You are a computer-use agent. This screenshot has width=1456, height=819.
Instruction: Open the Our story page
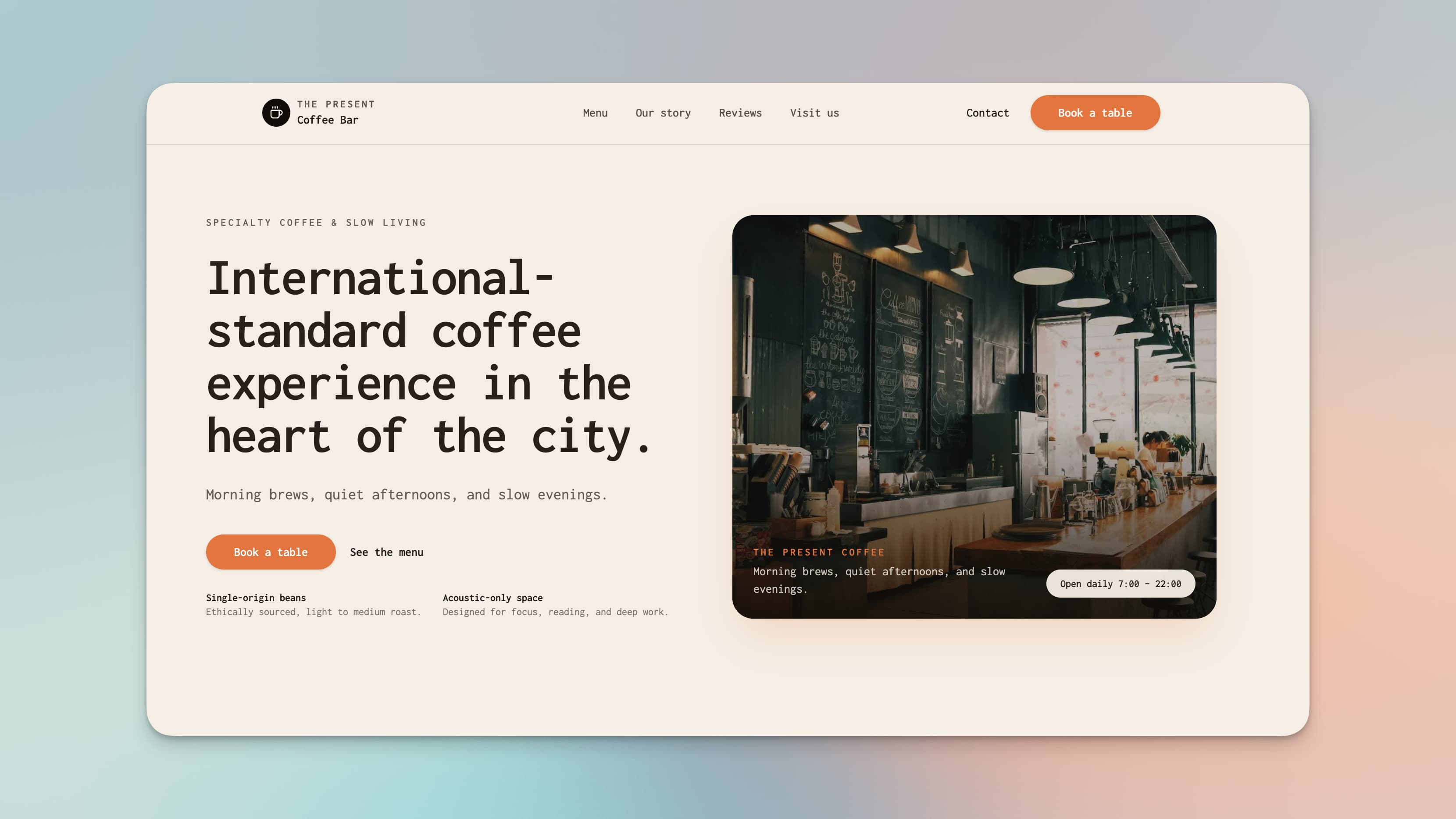tap(662, 113)
